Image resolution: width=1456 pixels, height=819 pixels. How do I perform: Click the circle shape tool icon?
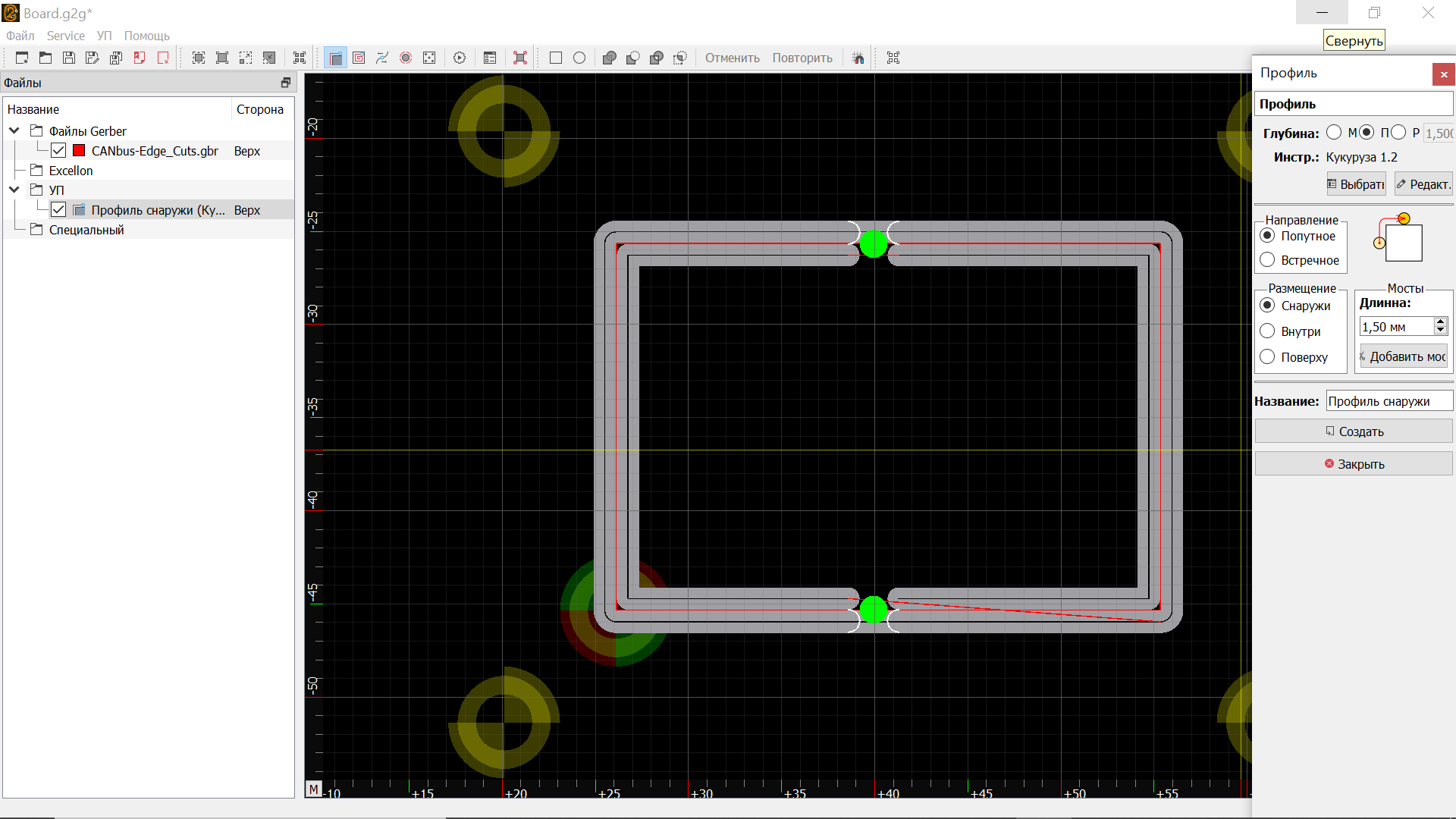click(579, 58)
